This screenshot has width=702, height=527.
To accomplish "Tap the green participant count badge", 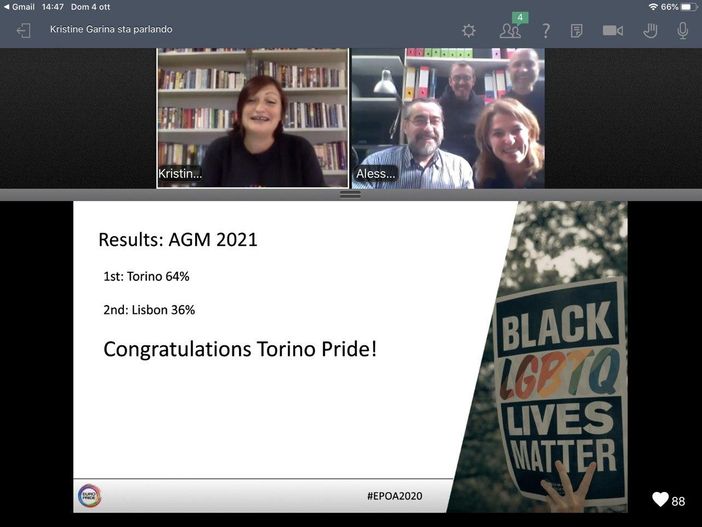I will (x=519, y=17).
